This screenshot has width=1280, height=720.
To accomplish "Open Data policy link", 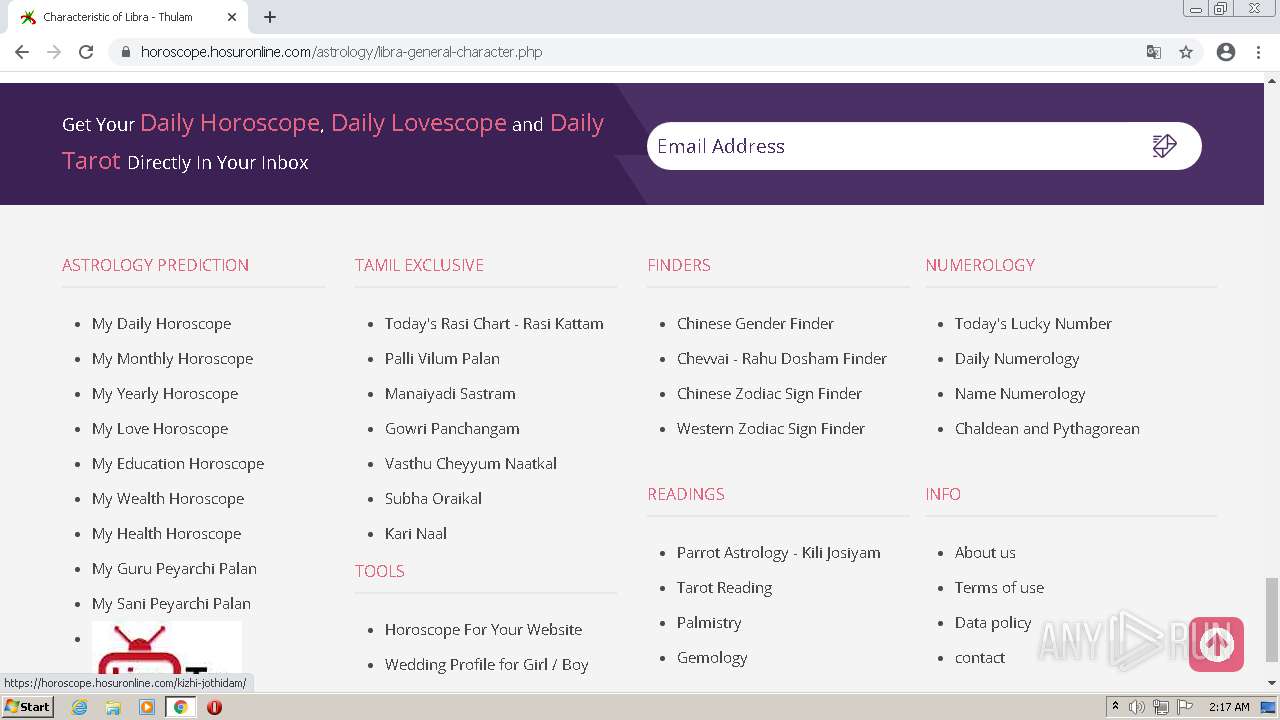I will (x=993, y=622).
